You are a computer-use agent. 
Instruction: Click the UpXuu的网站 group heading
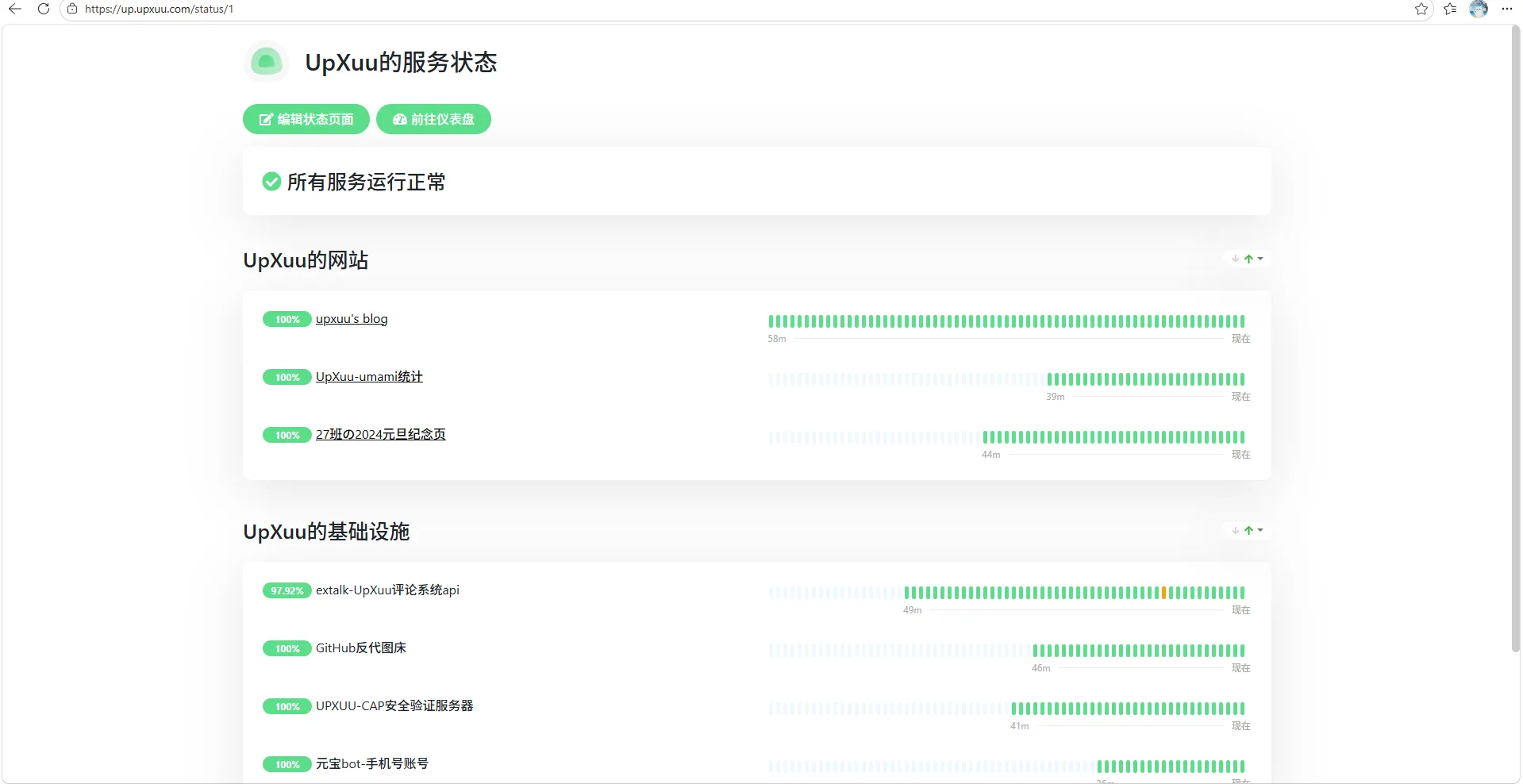[x=306, y=260]
